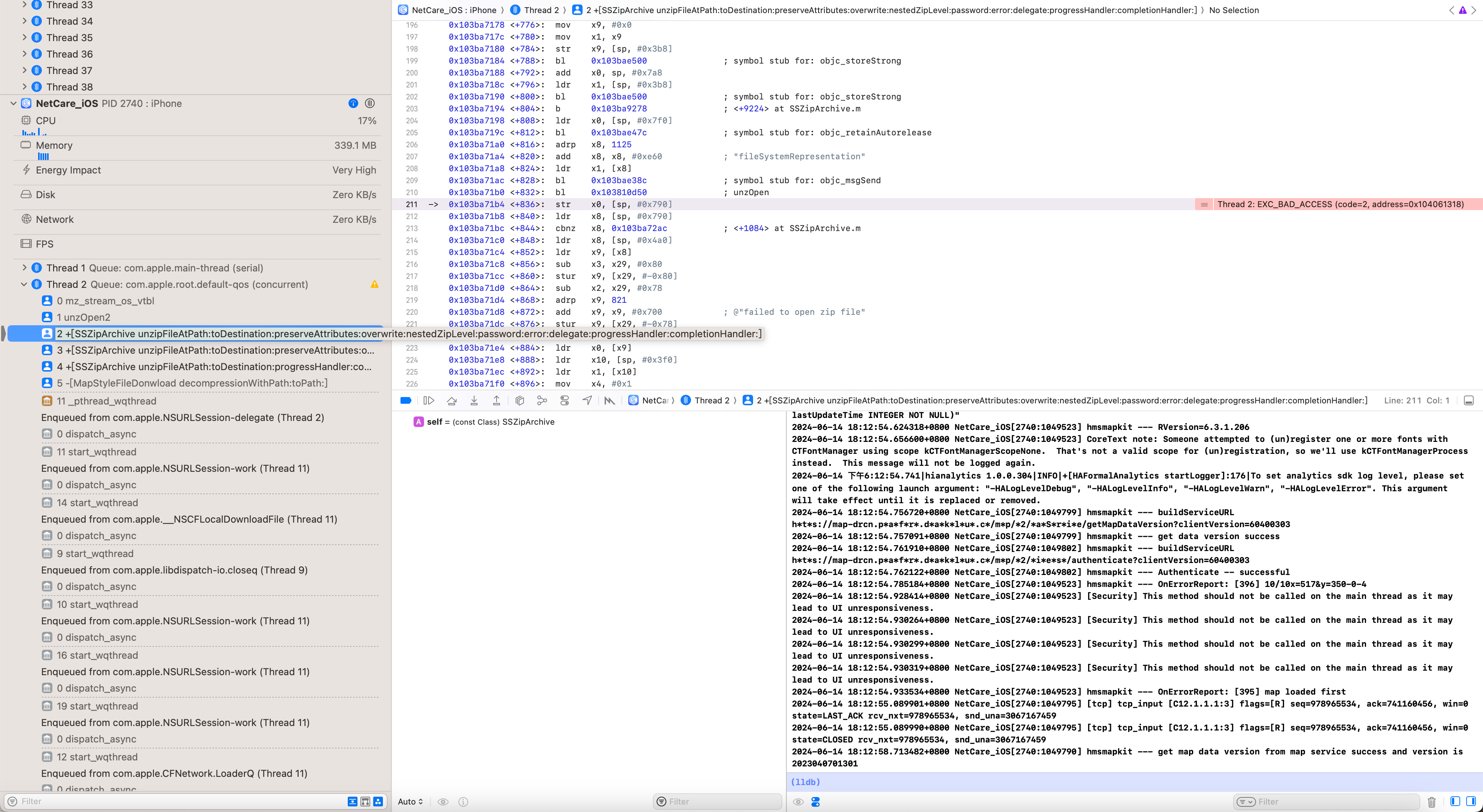Click Simulate Location arrow icon
Viewport: 1483px width, 812px height.
tap(587, 400)
